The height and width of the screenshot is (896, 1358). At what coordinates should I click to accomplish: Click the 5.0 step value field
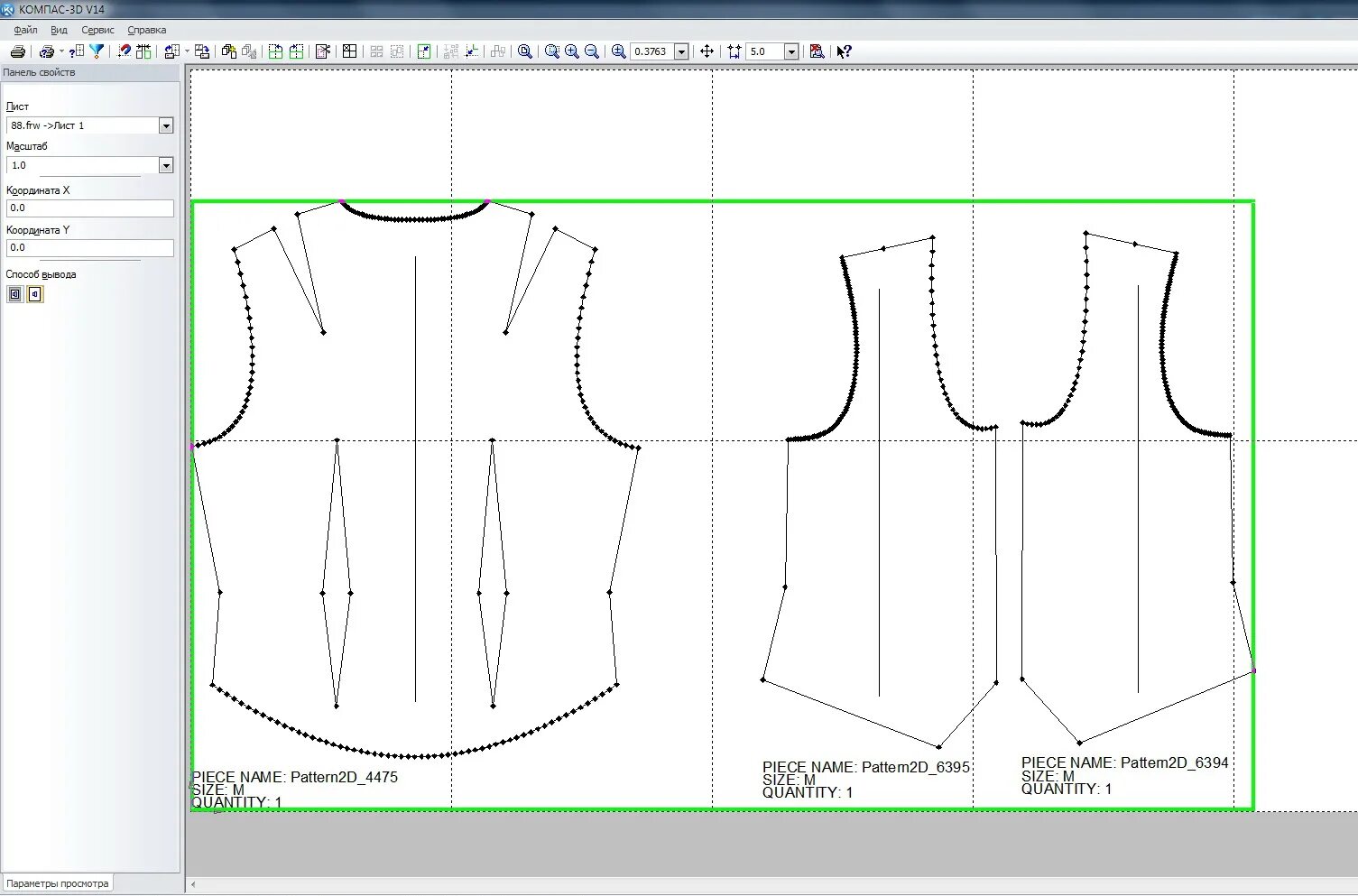764,52
